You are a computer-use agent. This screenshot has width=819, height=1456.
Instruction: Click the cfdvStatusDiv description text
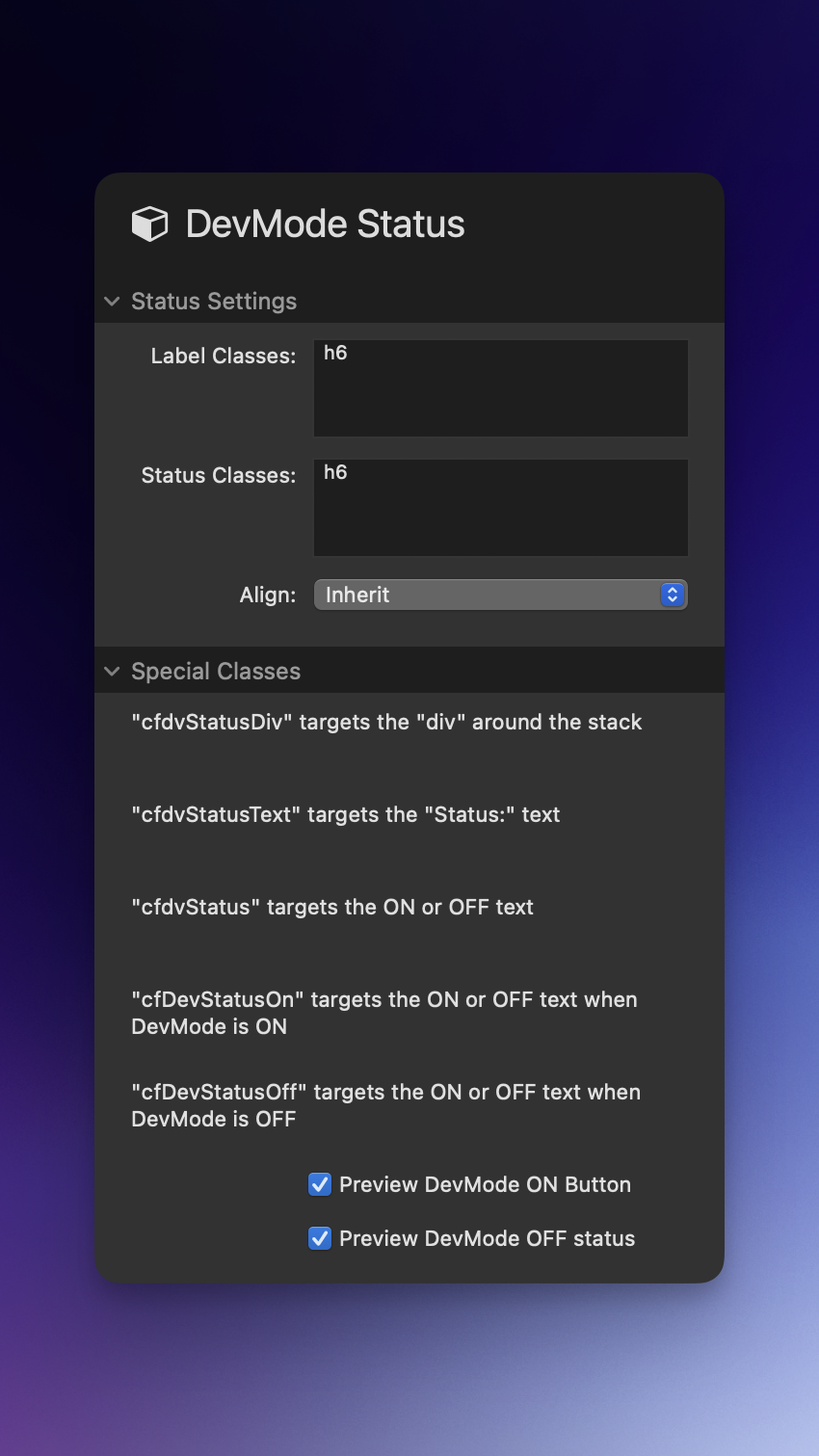pos(386,722)
